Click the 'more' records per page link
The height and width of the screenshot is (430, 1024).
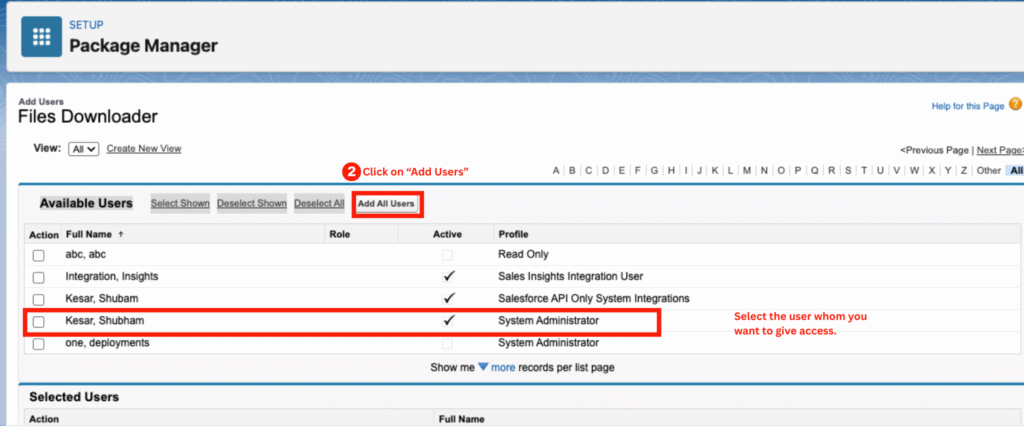503,367
